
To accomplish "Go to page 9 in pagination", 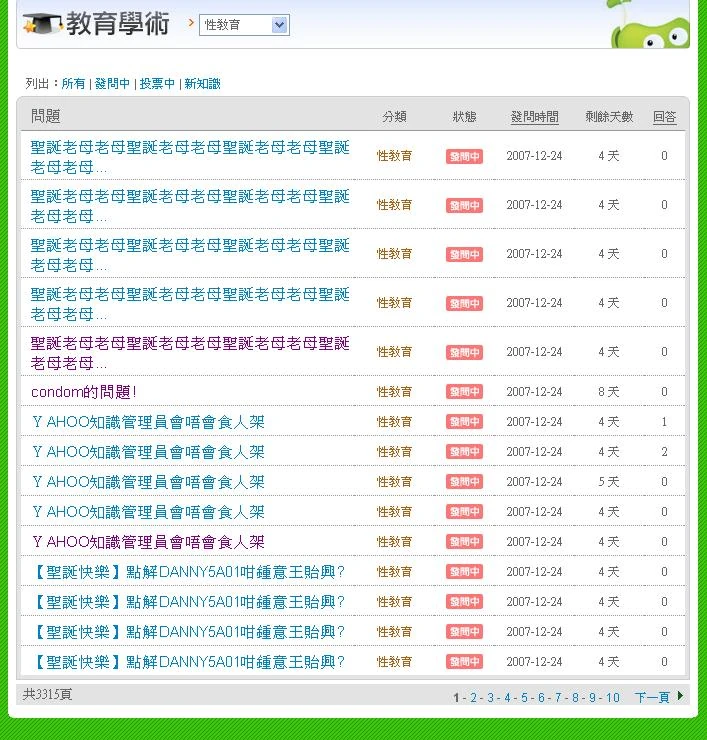I will pos(592,698).
